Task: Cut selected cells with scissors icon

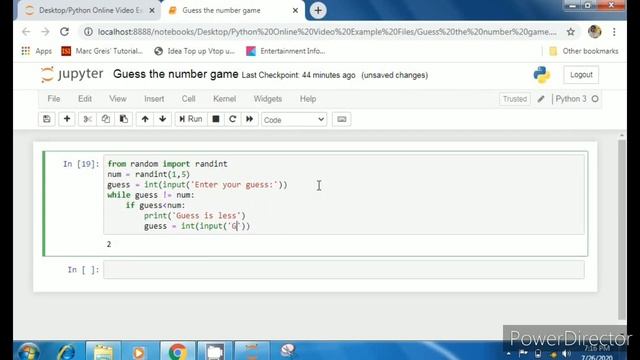Action: click(x=87, y=119)
